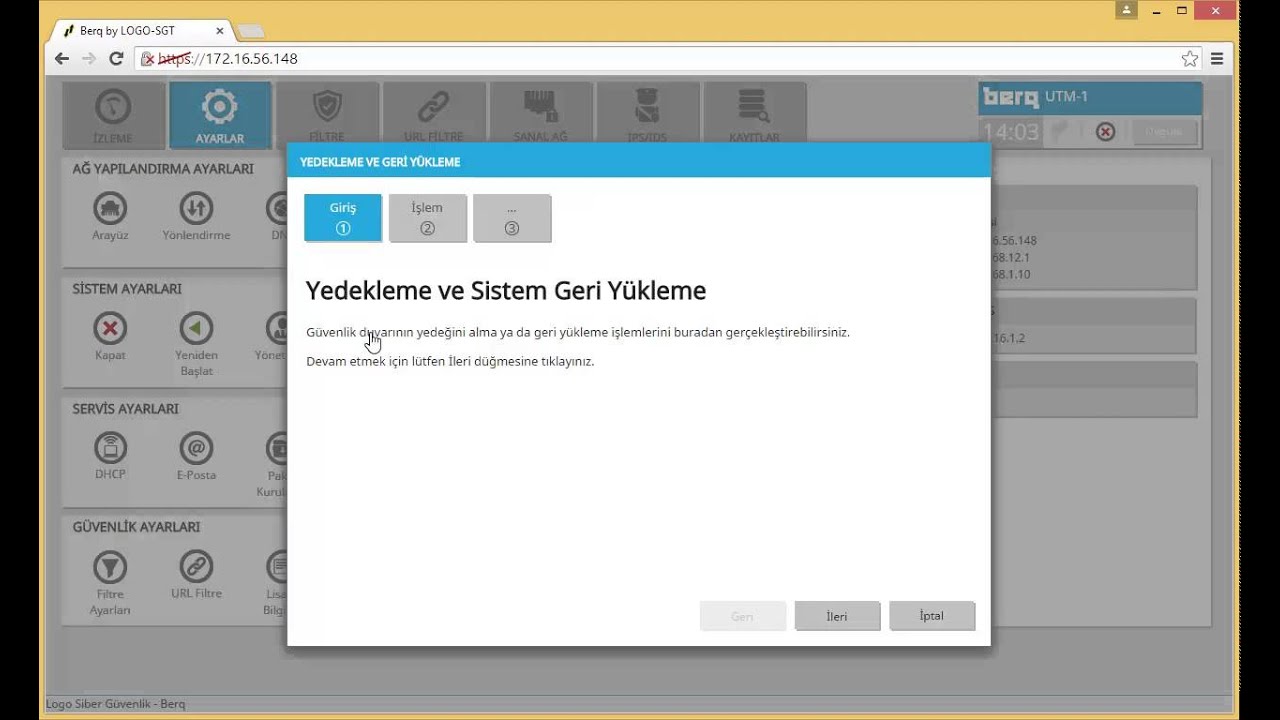
Task: Click the AĞ YAPILANDIRMA AYARLARI heading
Action: tap(163, 169)
